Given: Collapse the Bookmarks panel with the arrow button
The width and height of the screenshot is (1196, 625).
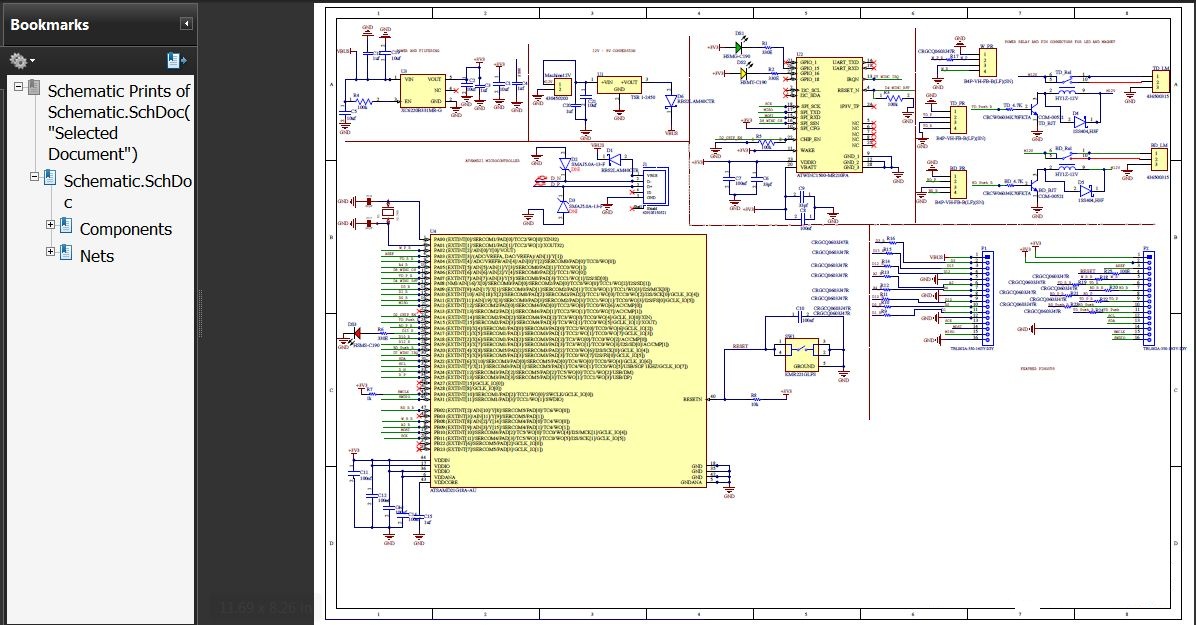Looking at the screenshot, I should (186, 24).
